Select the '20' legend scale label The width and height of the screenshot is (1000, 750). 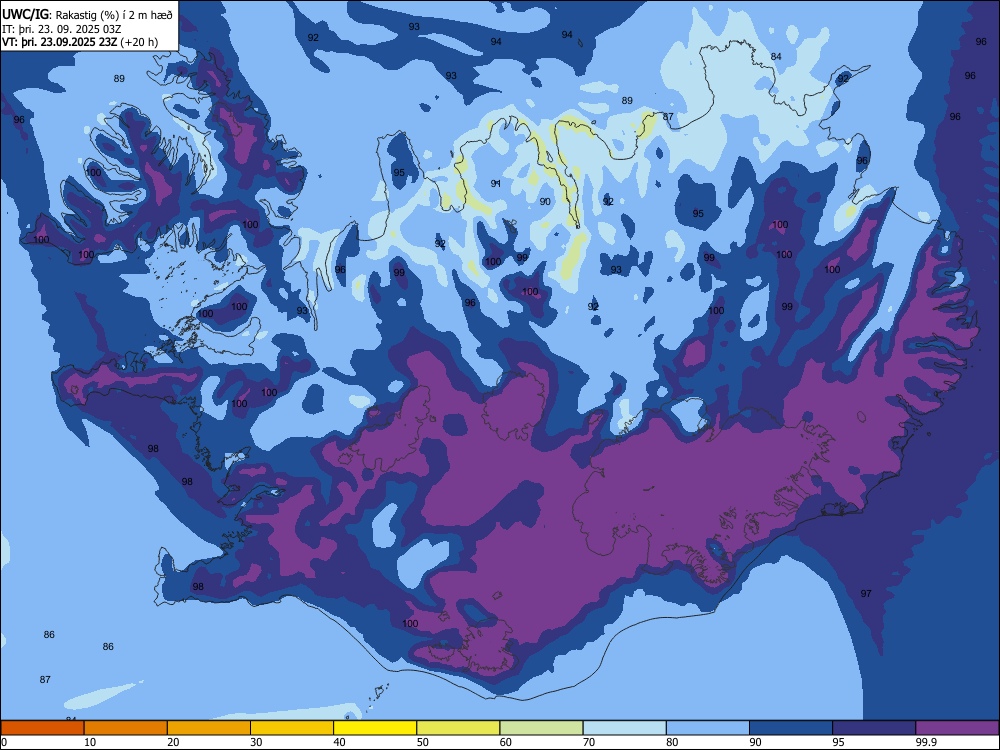(173, 742)
